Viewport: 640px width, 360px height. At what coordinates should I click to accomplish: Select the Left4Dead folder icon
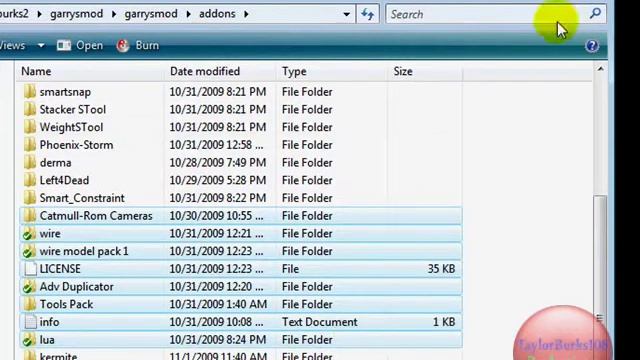pyautogui.click(x=29, y=180)
